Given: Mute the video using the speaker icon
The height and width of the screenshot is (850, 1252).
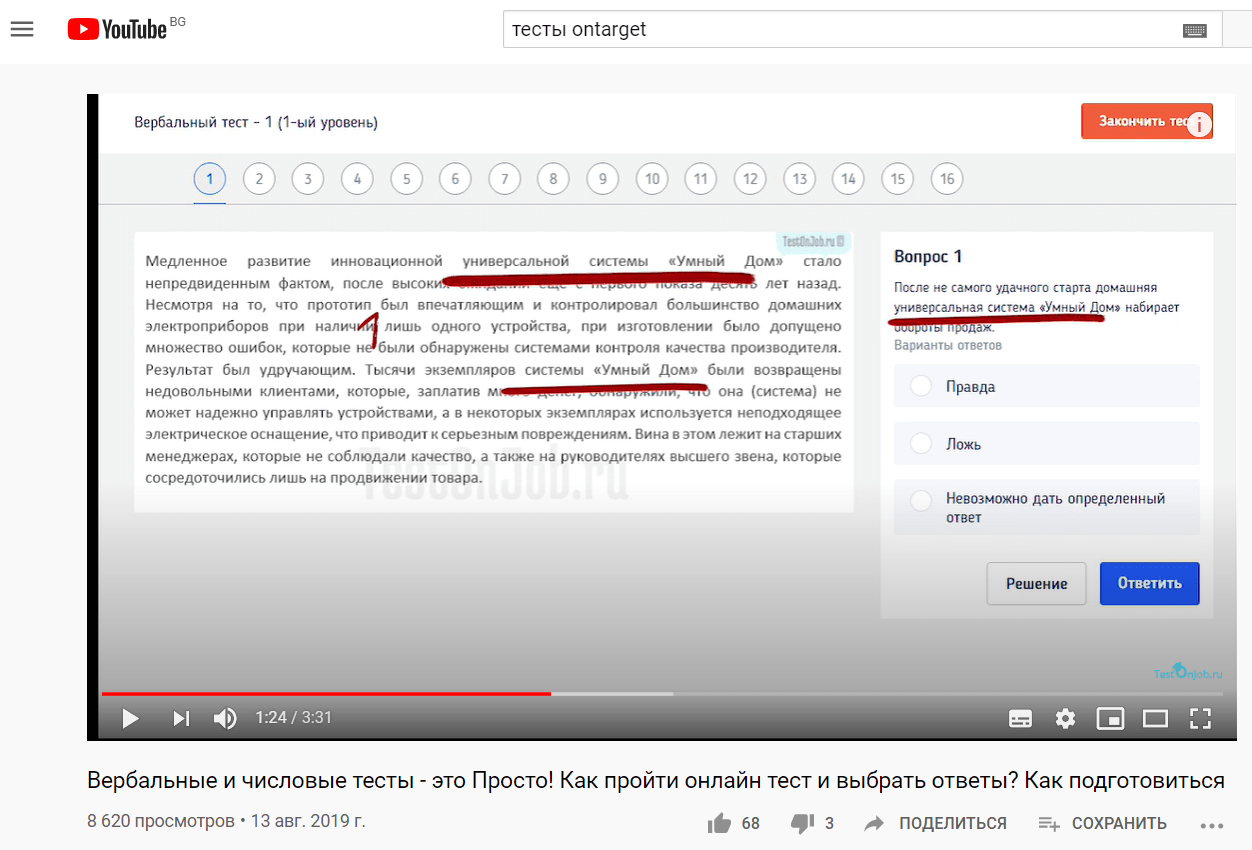Looking at the screenshot, I should point(225,718).
